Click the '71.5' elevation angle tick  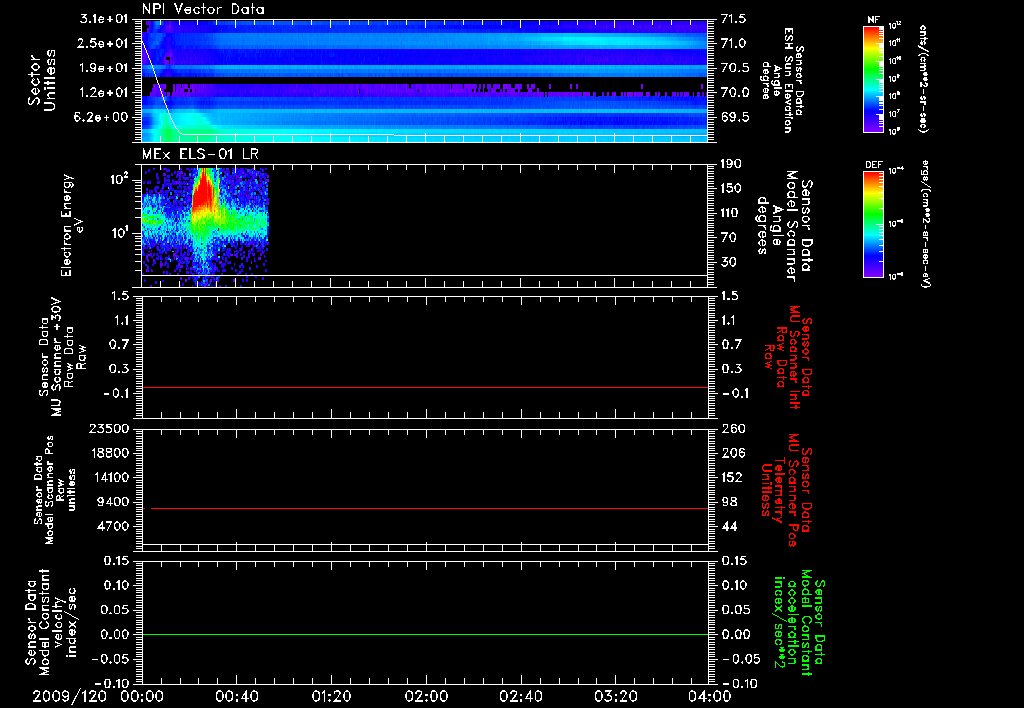tap(734, 18)
